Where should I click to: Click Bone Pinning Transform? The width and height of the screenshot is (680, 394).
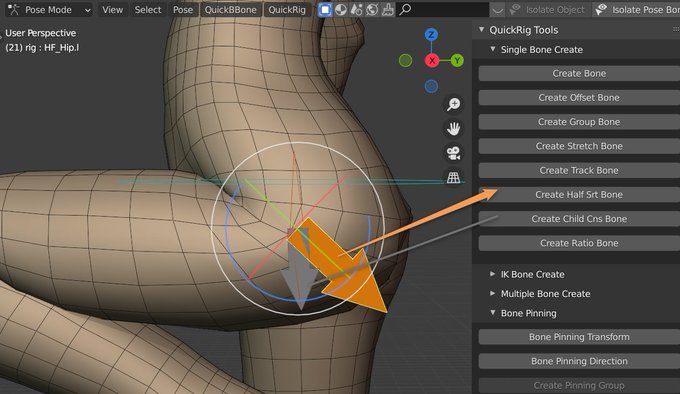coord(579,337)
